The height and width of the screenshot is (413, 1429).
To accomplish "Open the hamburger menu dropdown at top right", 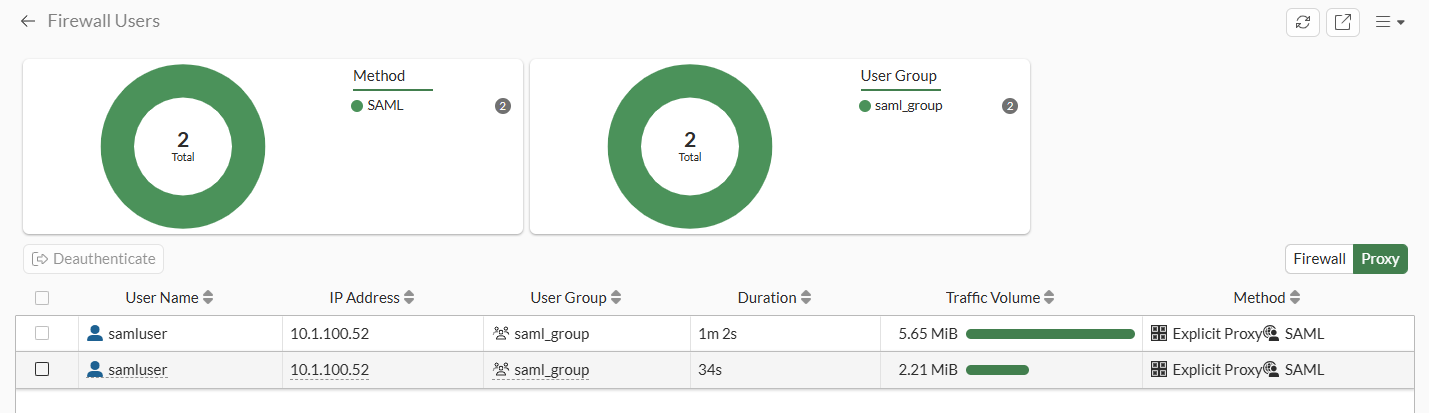I will pos(1390,22).
